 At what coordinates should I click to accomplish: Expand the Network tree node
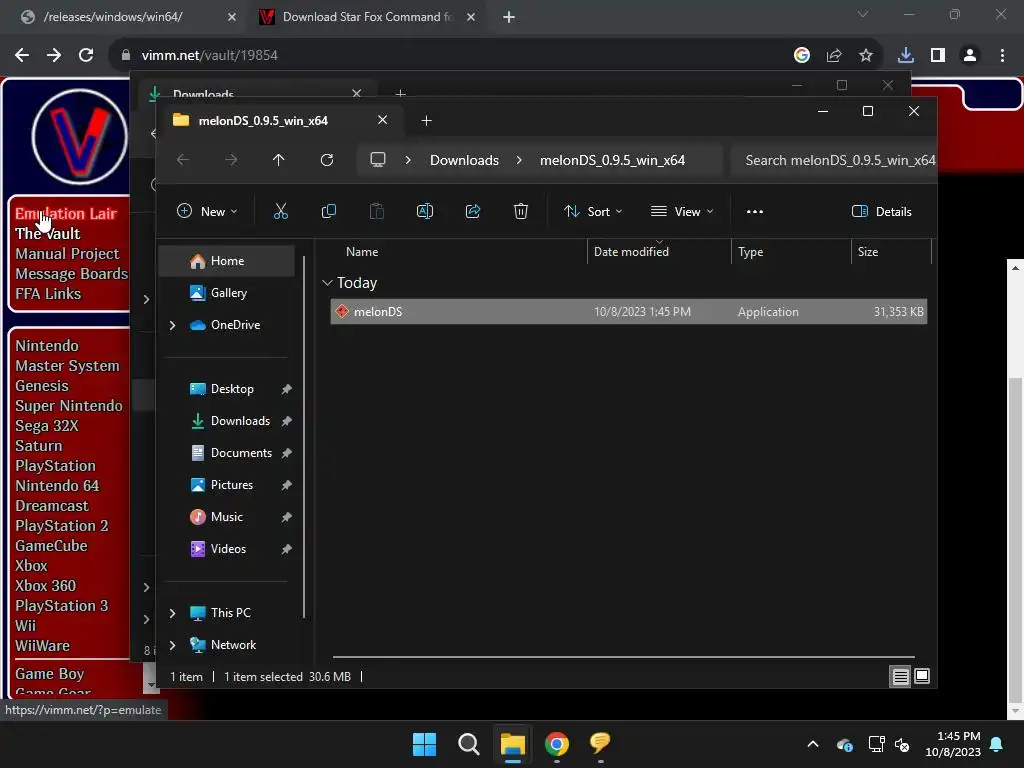pyautogui.click(x=172, y=645)
